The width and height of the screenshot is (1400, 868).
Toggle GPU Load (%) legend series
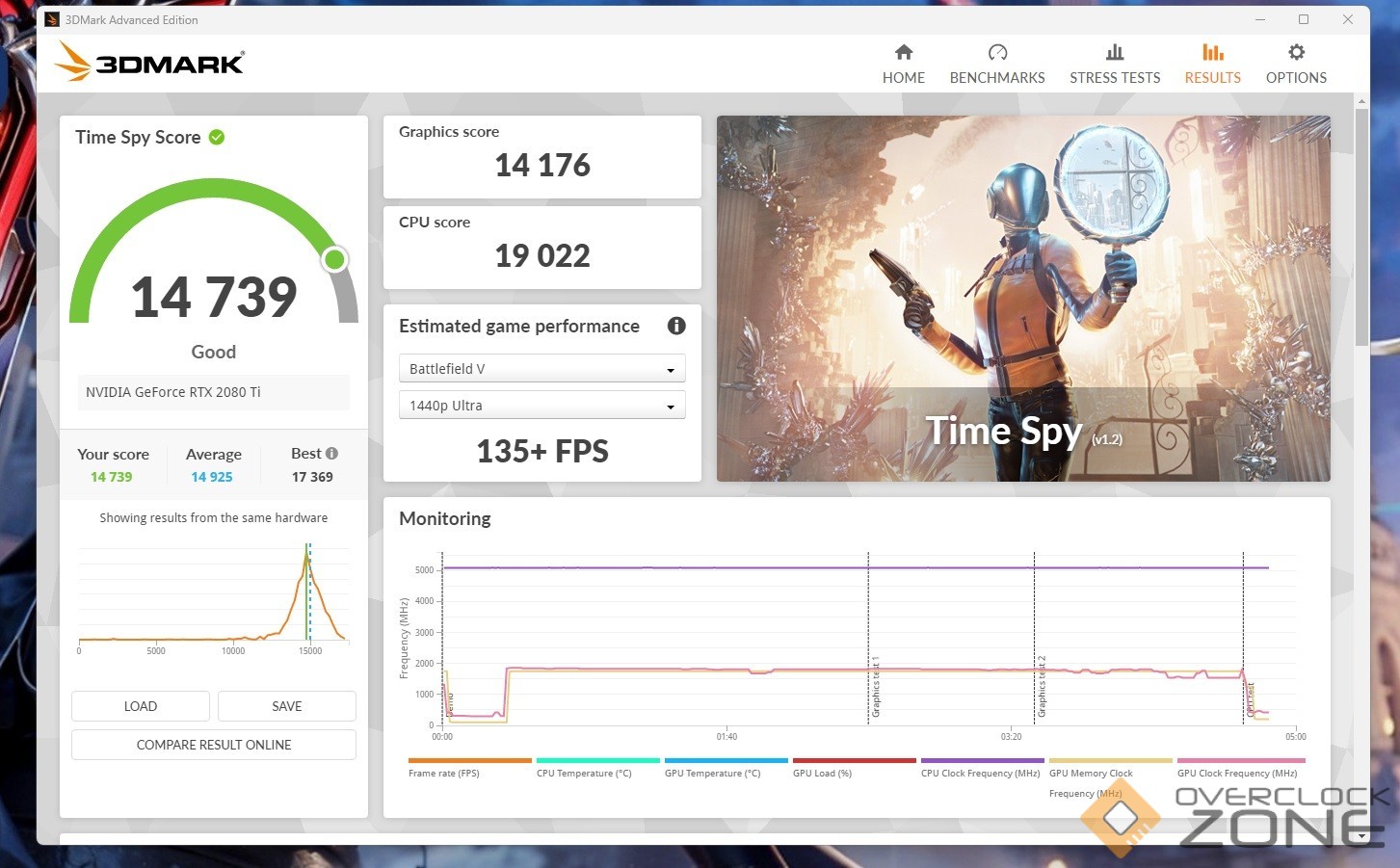tap(822, 773)
